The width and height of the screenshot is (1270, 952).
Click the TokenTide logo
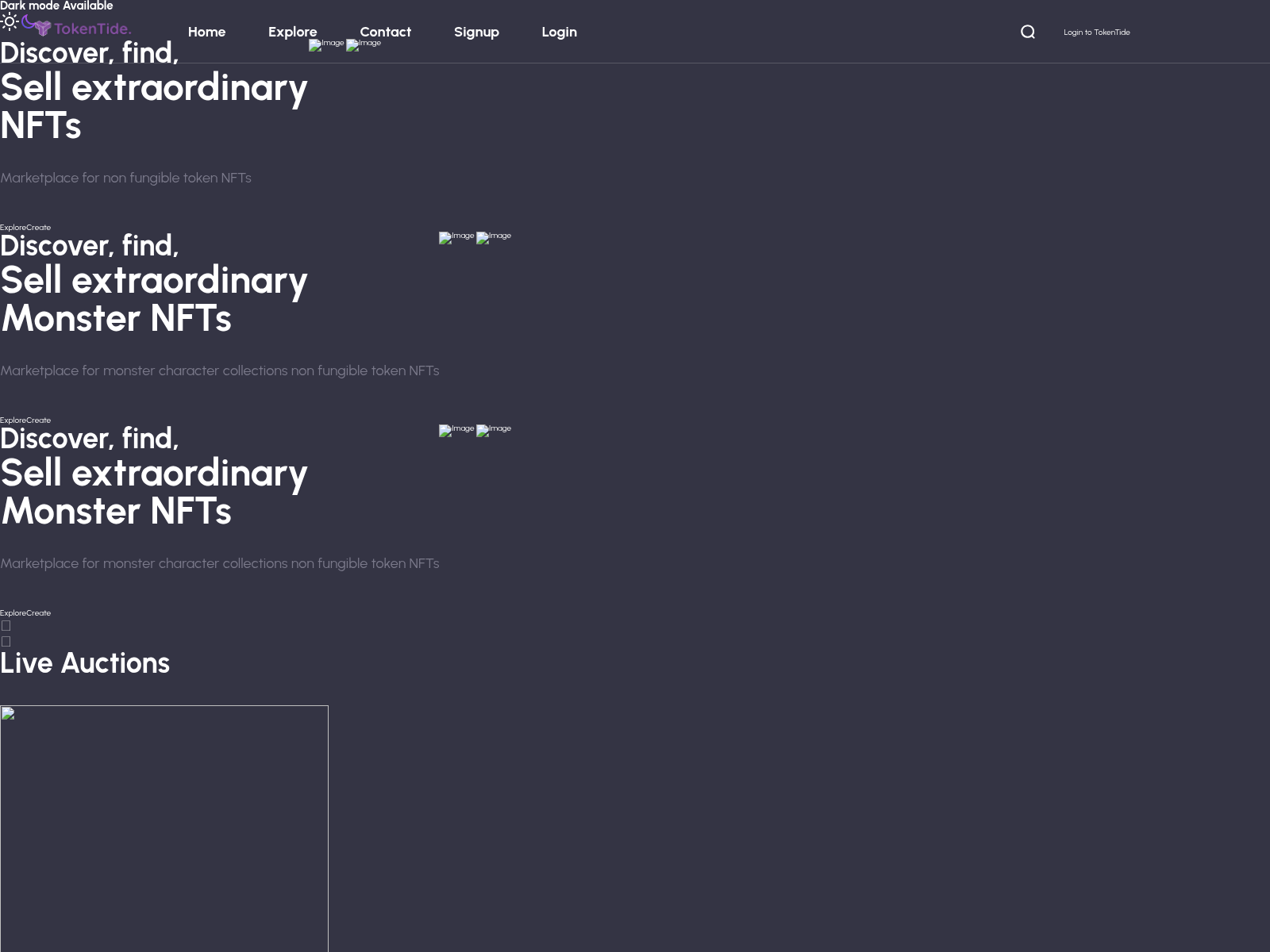[83, 29]
